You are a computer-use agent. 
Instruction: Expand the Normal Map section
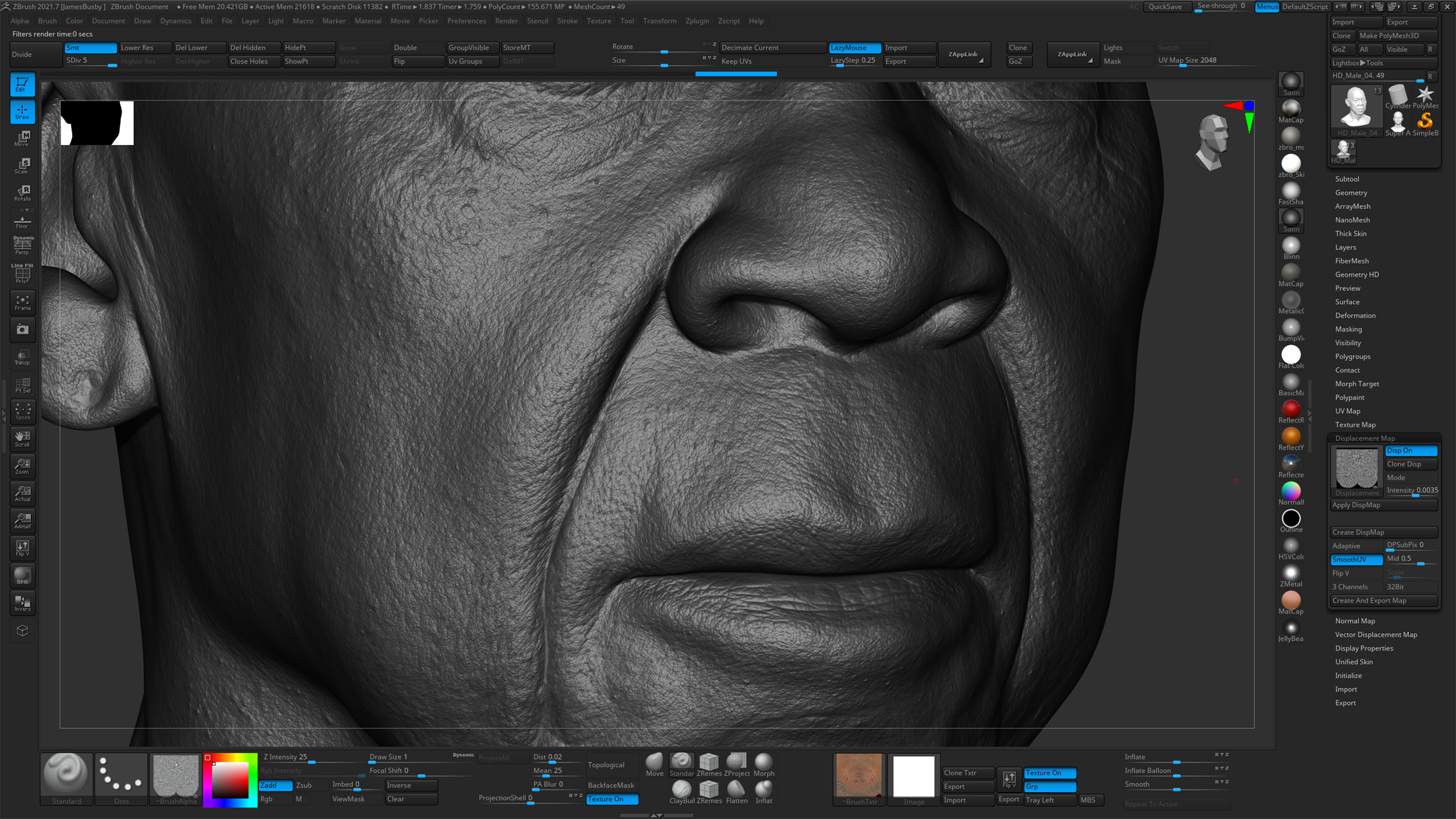[1355, 621]
